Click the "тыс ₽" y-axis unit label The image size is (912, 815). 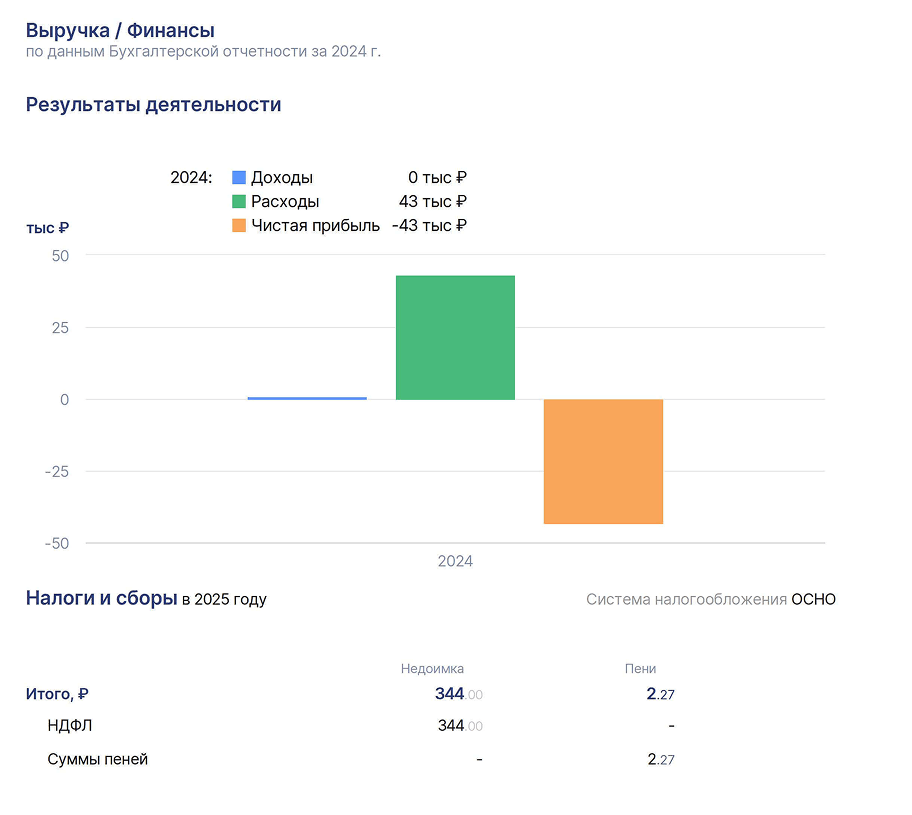48,228
